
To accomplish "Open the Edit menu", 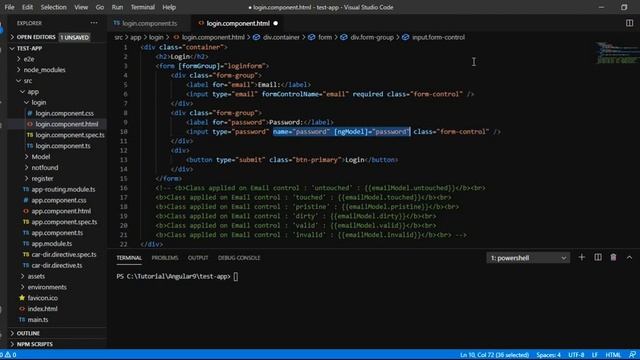I will pos(27,7).
